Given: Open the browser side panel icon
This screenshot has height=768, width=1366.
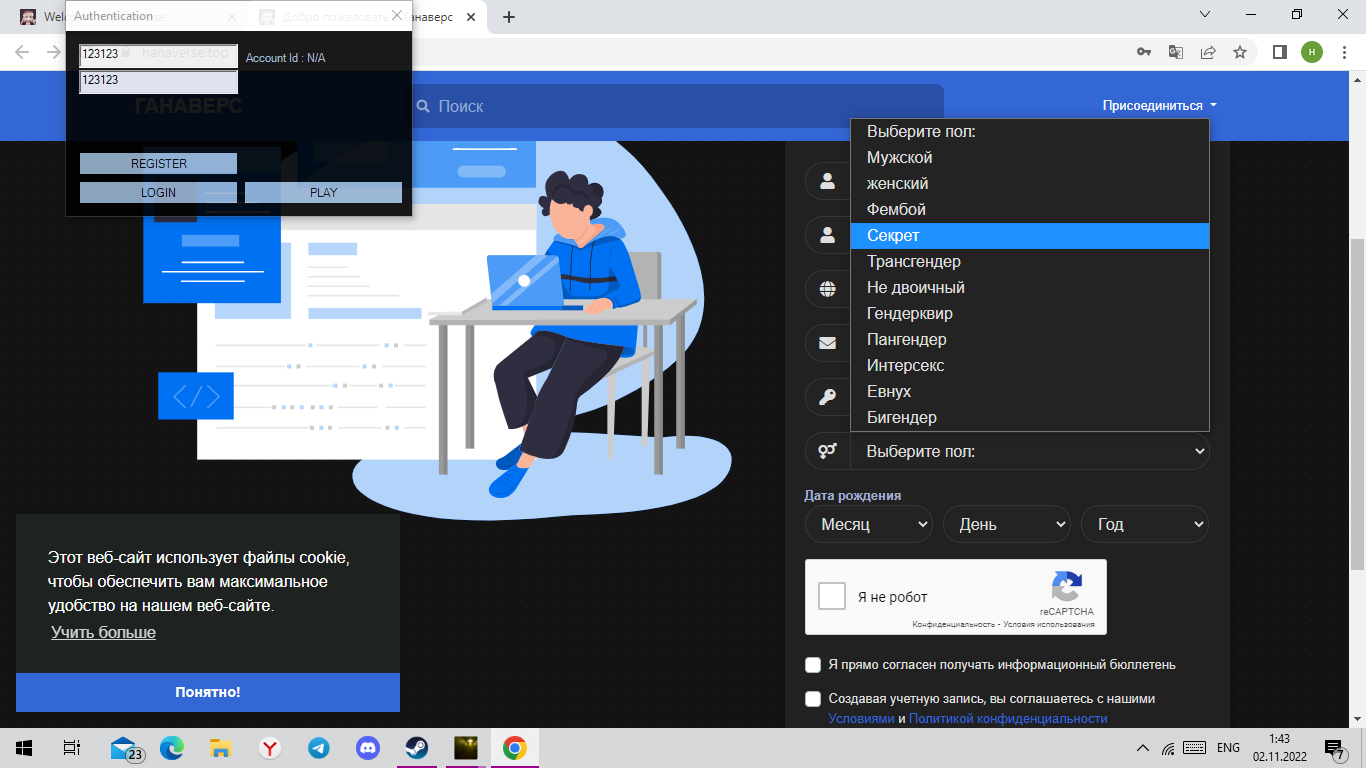Looking at the screenshot, I should pos(1279,52).
